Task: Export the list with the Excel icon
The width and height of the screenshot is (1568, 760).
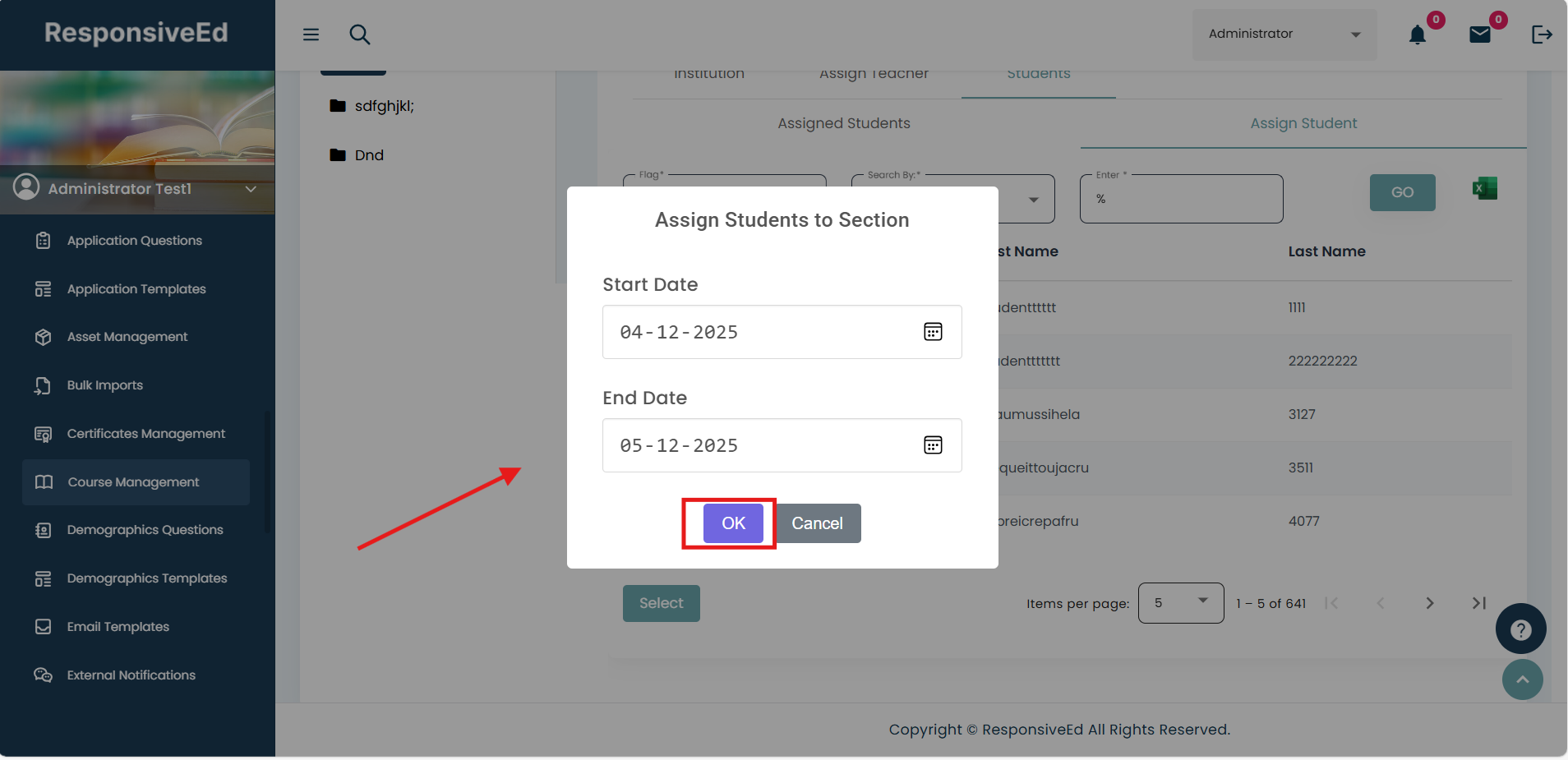Action: point(1484,189)
